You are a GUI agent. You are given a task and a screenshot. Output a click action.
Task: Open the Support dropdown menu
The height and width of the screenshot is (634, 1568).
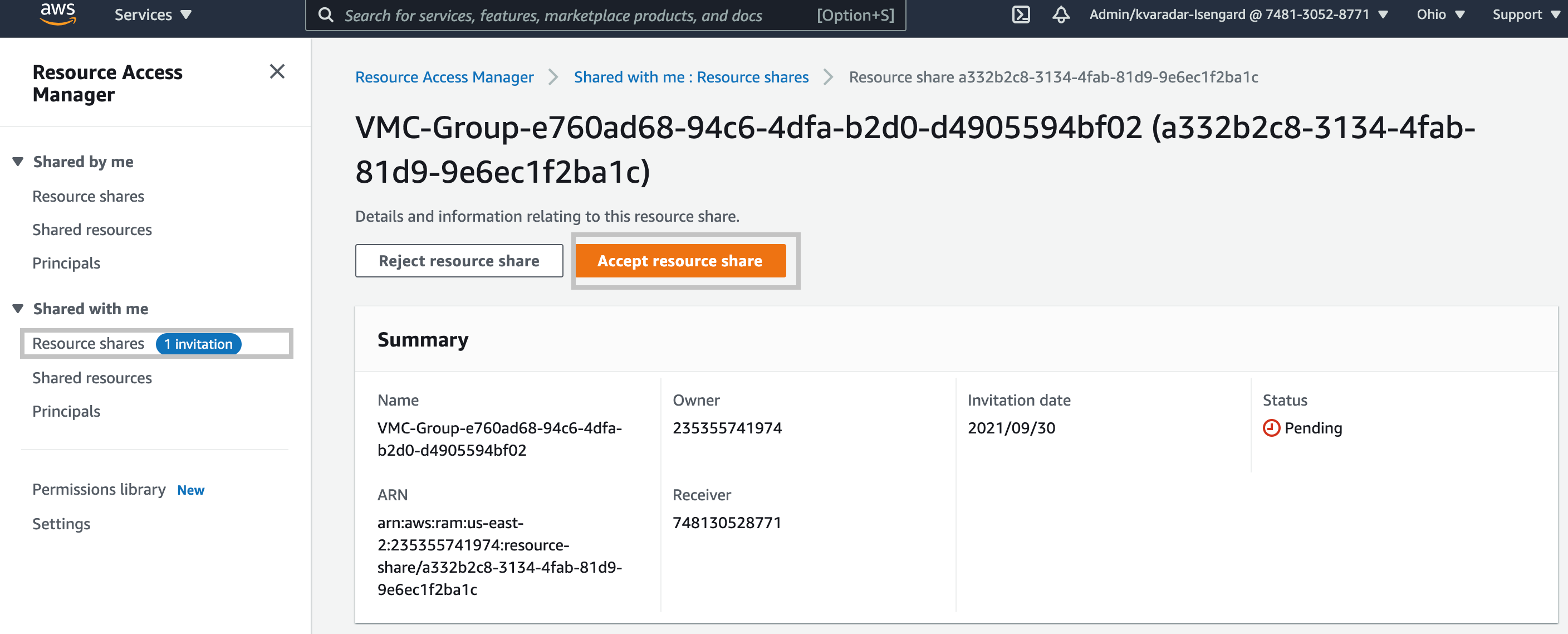point(1524,14)
